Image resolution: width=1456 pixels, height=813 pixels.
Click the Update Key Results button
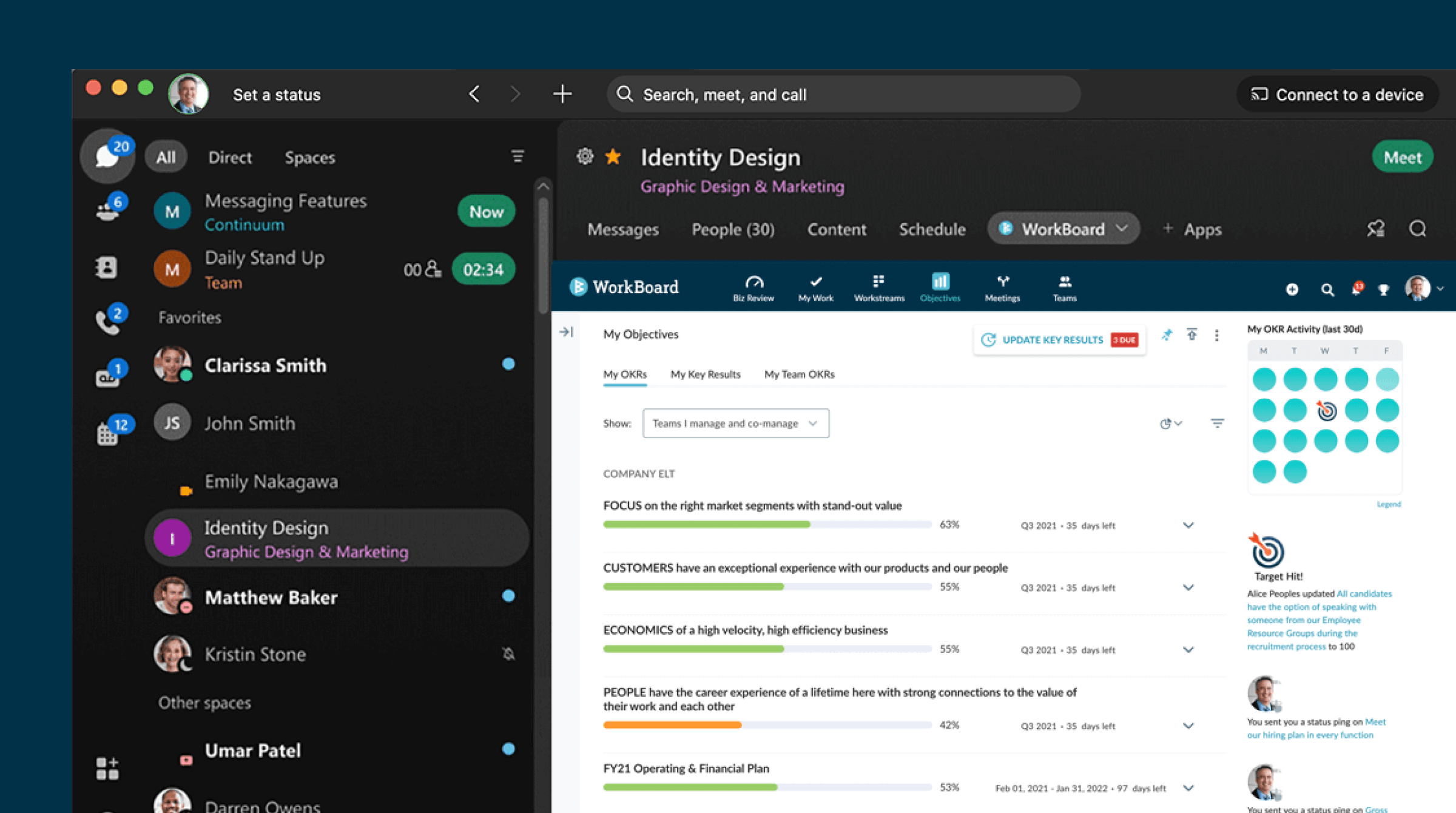[1056, 340]
